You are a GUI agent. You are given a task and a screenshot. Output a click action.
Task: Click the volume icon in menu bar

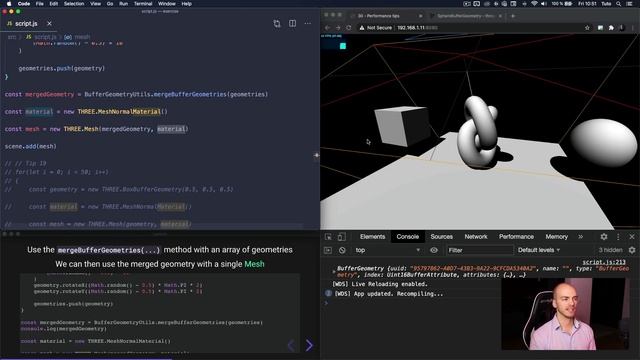pos(544,4)
